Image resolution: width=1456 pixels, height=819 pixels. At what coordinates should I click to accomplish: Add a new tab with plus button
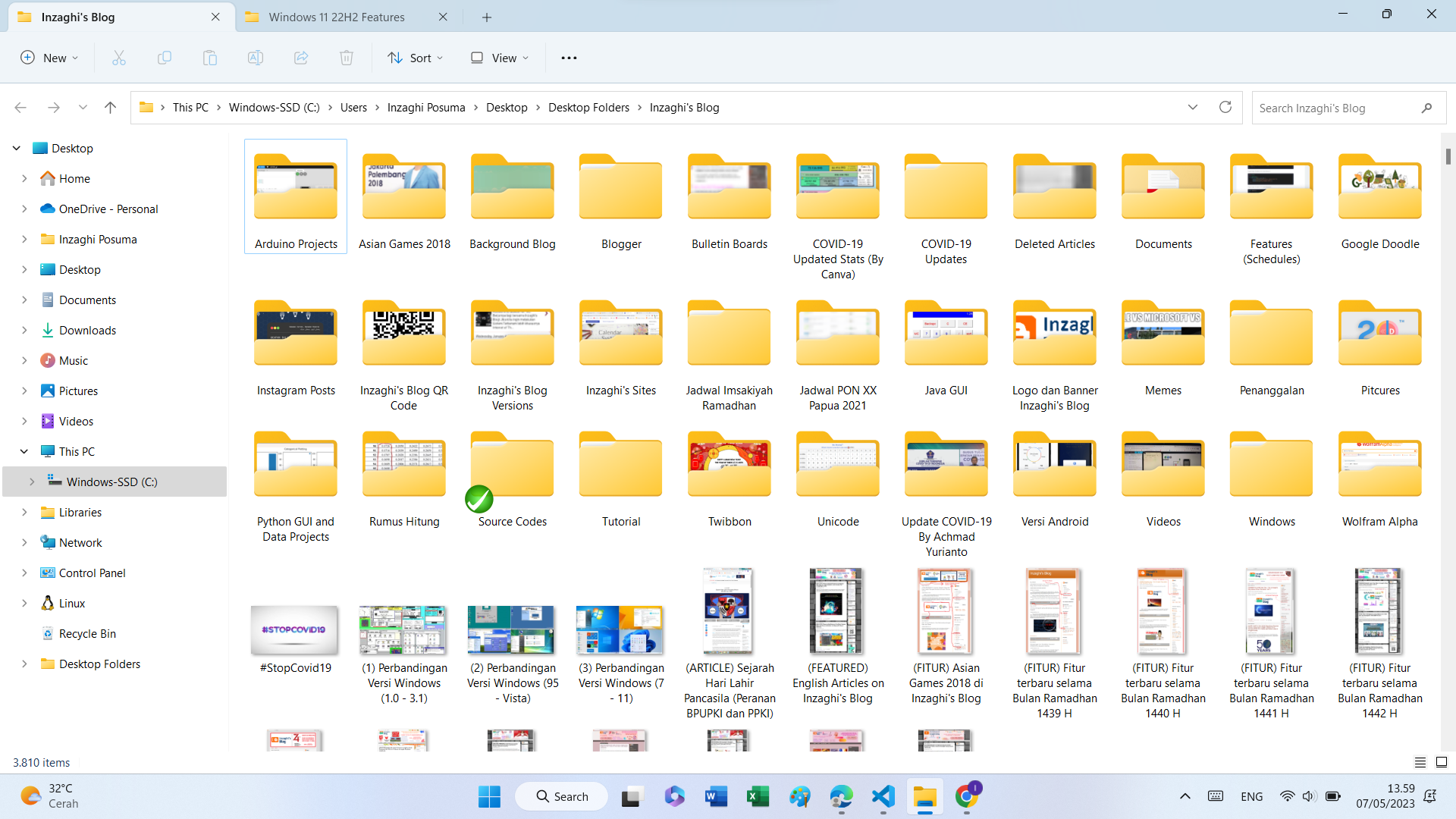[x=487, y=17]
